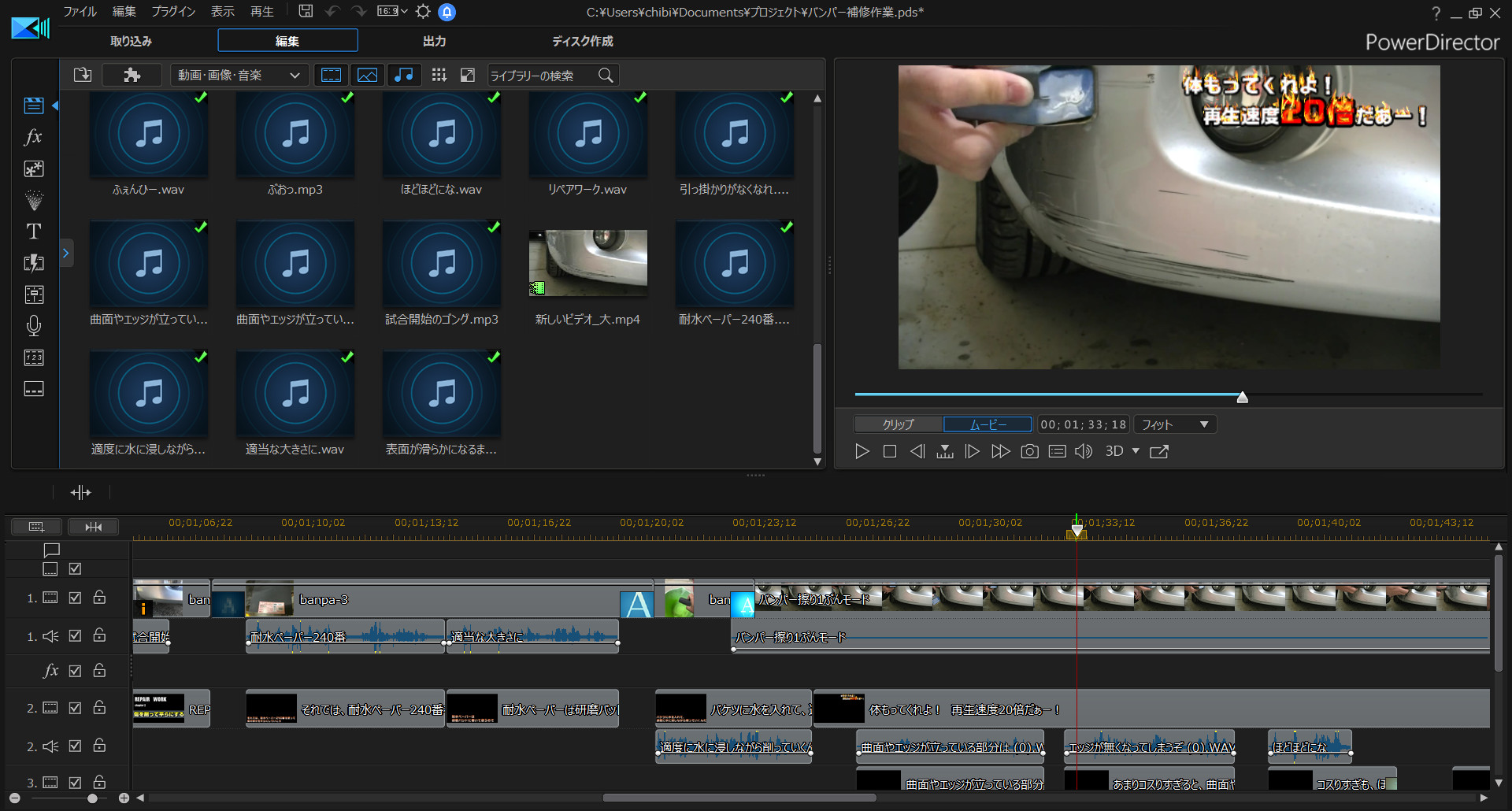This screenshot has height=811, width=1512.
Task: Open the 編集 menu in menu bar
Action: tap(124, 11)
